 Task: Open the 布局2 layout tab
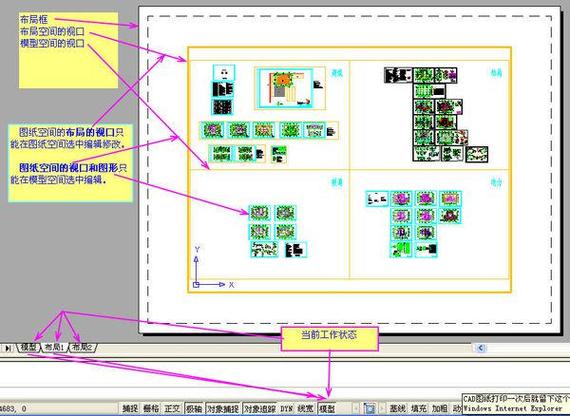(82, 347)
